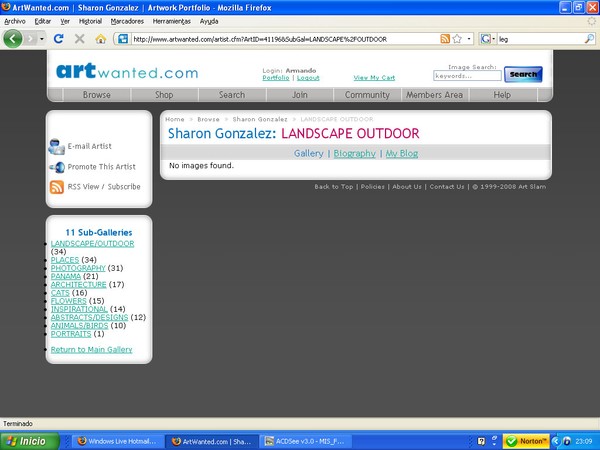
Task: Open the FLOWERS sub-gallery
Action: pyautogui.click(x=68, y=301)
